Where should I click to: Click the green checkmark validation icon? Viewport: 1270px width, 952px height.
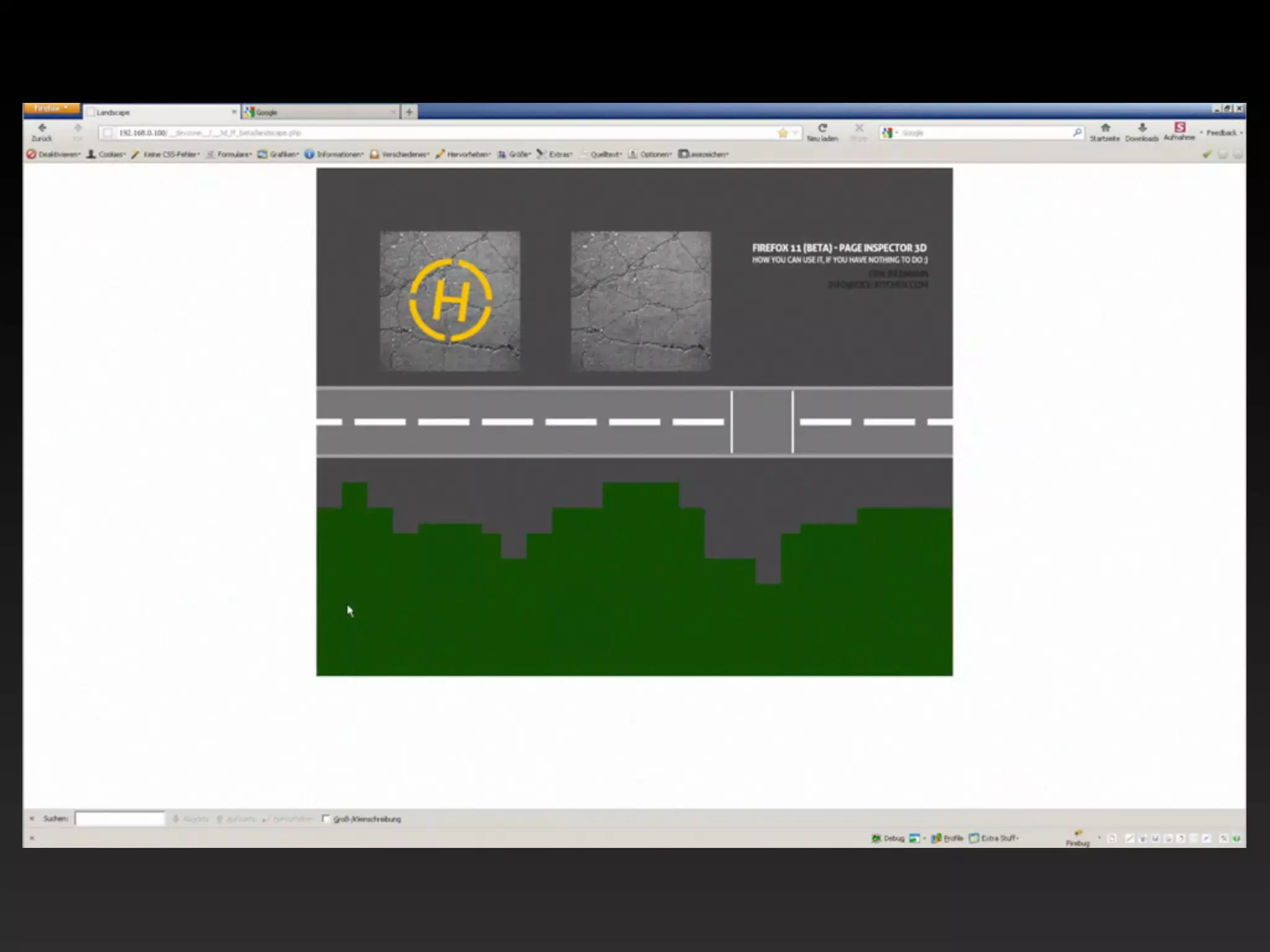click(1207, 154)
